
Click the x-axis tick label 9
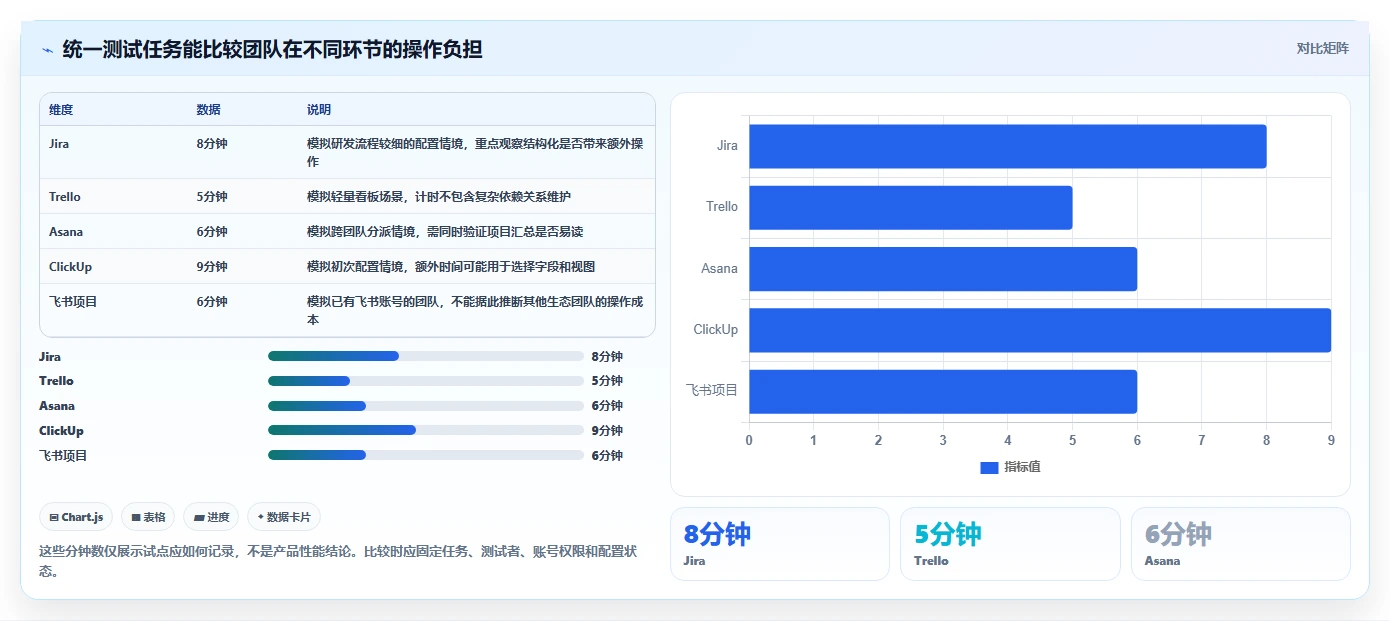(x=1331, y=440)
